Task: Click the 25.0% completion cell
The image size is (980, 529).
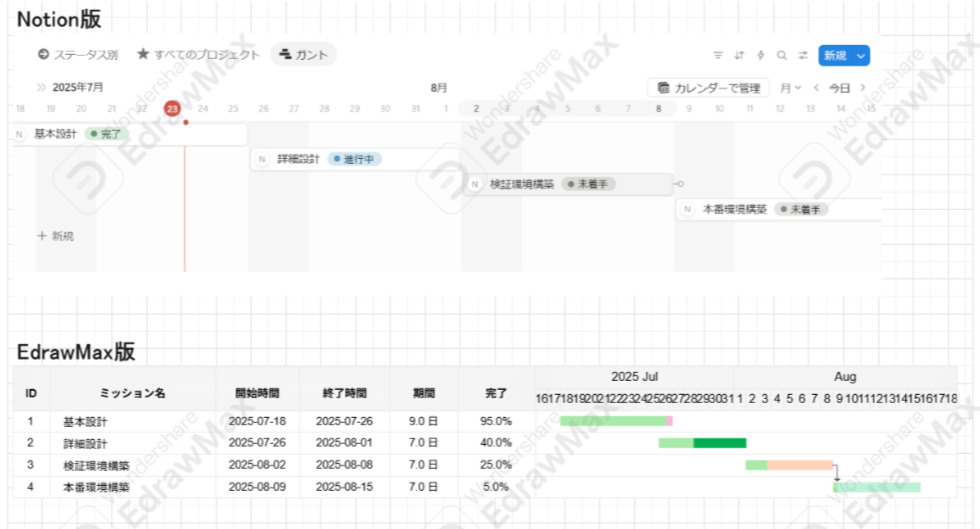Action: 496,465
